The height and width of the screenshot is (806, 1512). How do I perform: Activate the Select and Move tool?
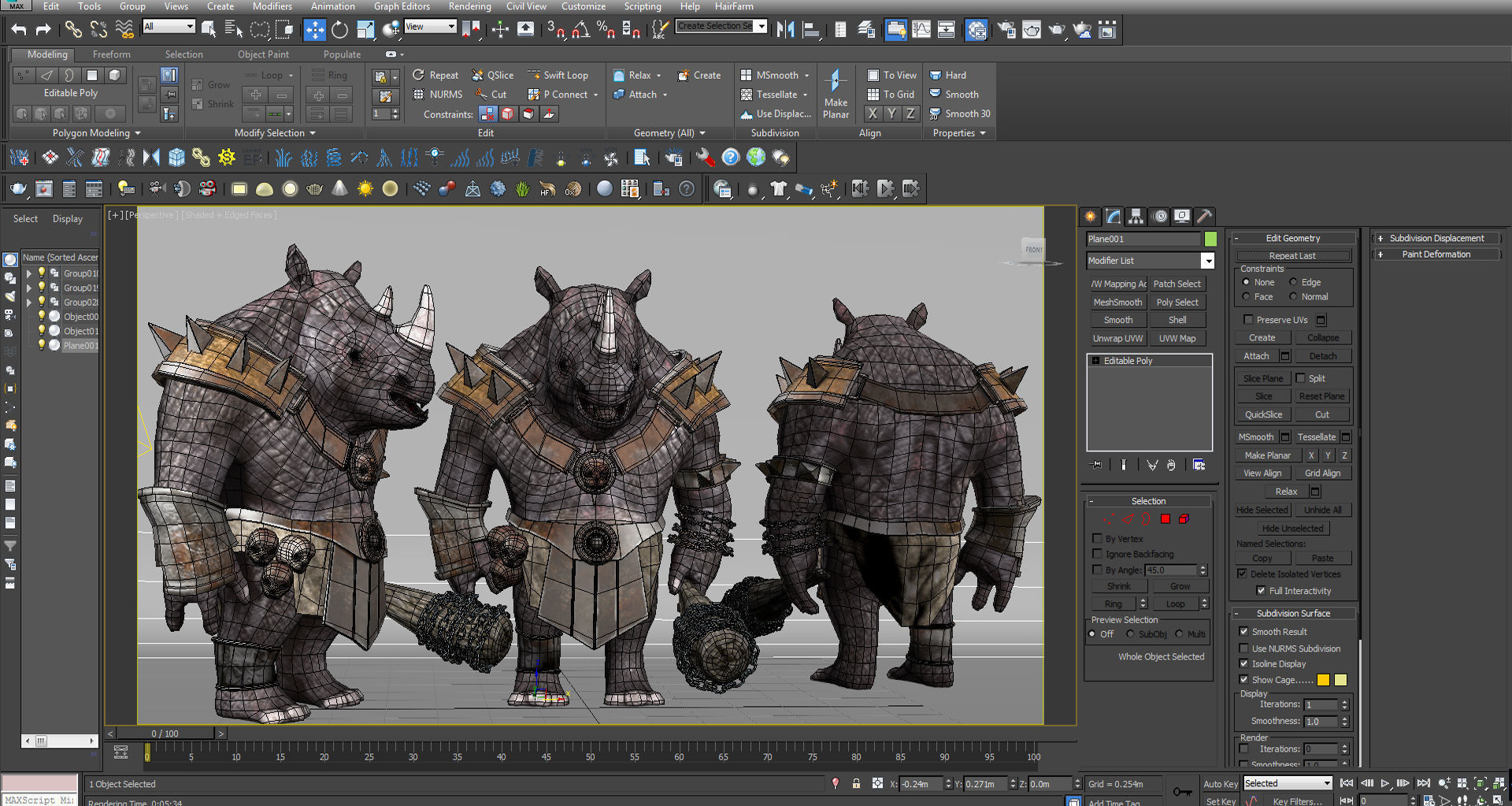coord(314,30)
